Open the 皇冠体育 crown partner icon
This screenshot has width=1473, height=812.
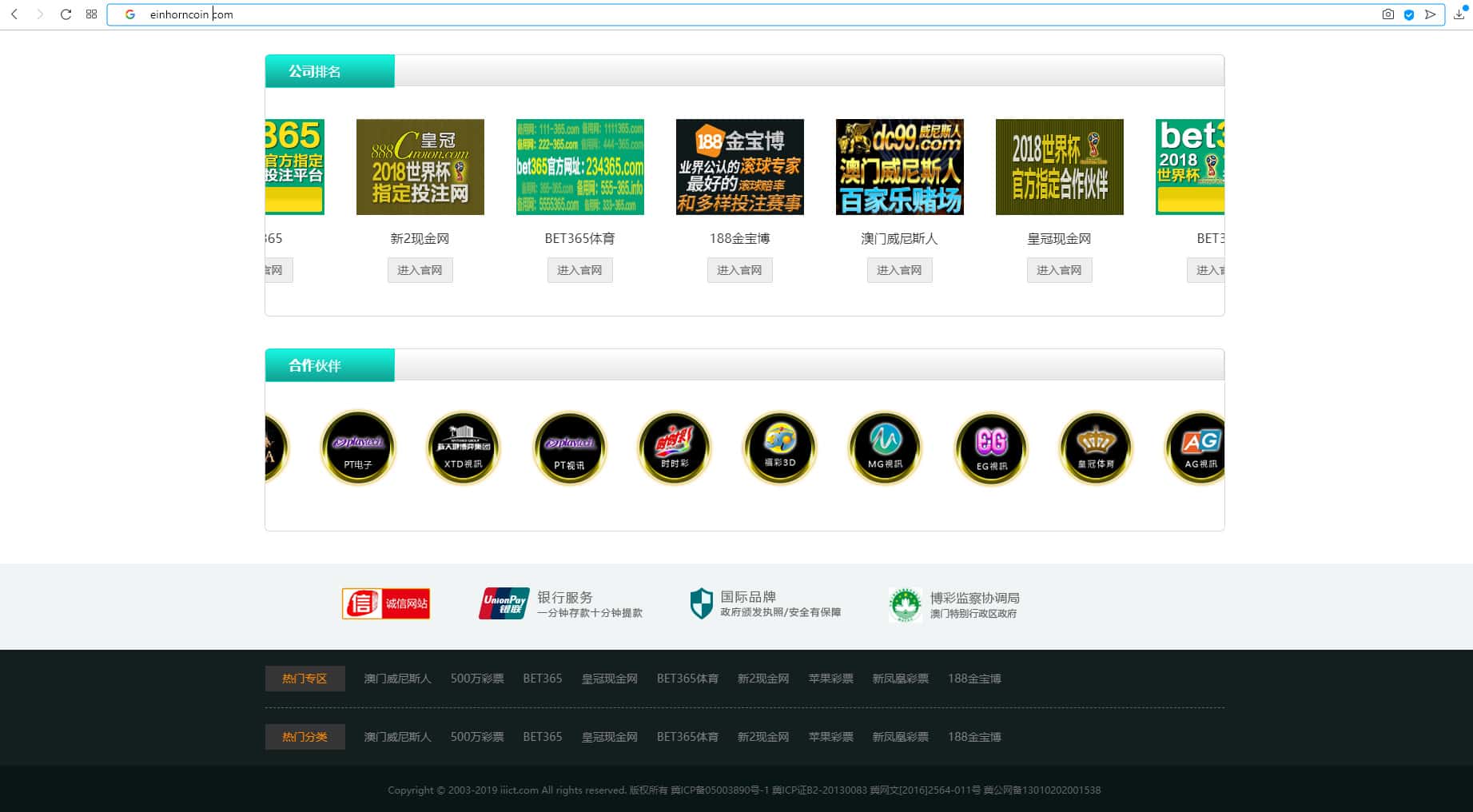(1097, 448)
